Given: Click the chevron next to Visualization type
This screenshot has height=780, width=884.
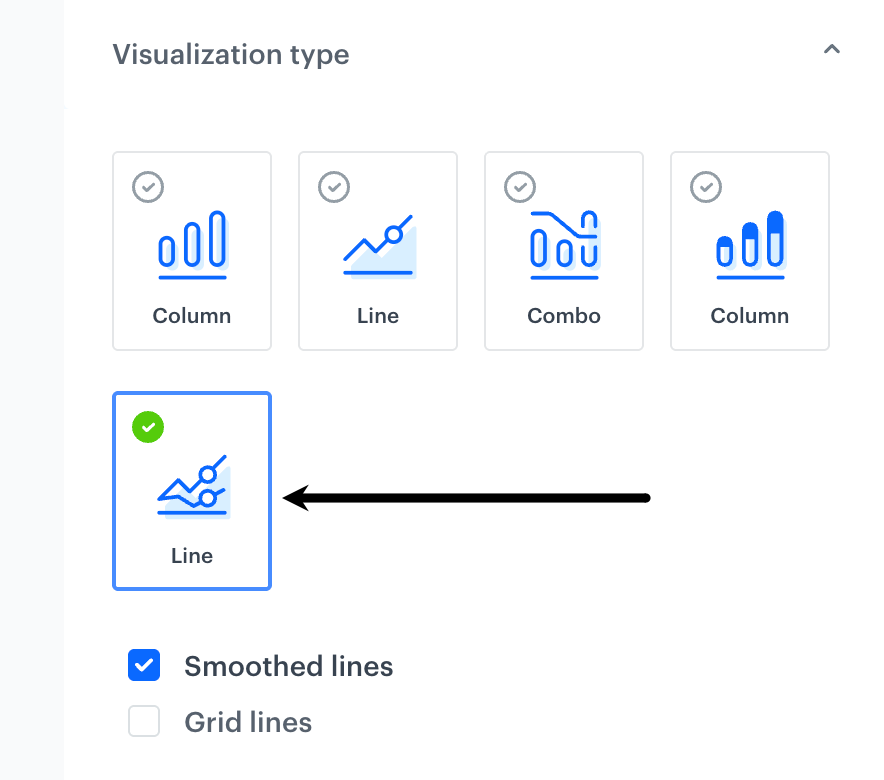Looking at the screenshot, I should [832, 48].
